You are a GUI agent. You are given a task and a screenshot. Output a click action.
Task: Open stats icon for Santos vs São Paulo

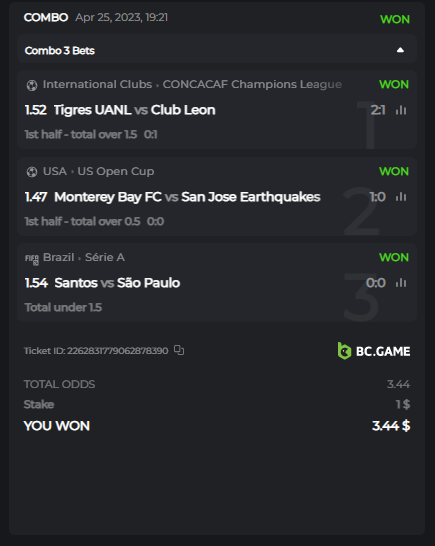click(401, 282)
